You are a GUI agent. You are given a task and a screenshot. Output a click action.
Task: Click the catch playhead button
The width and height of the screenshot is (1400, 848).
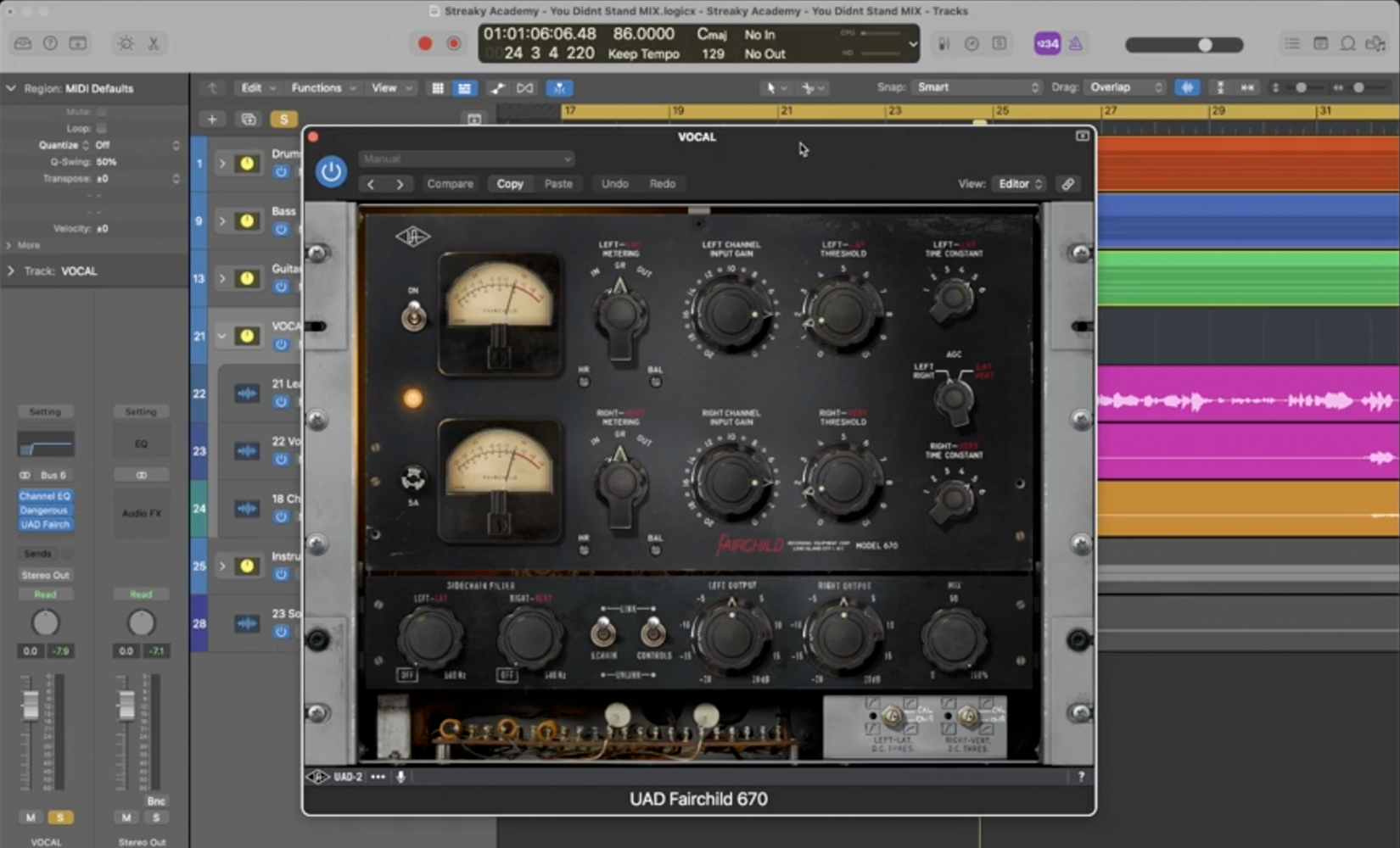[x=558, y=88]
